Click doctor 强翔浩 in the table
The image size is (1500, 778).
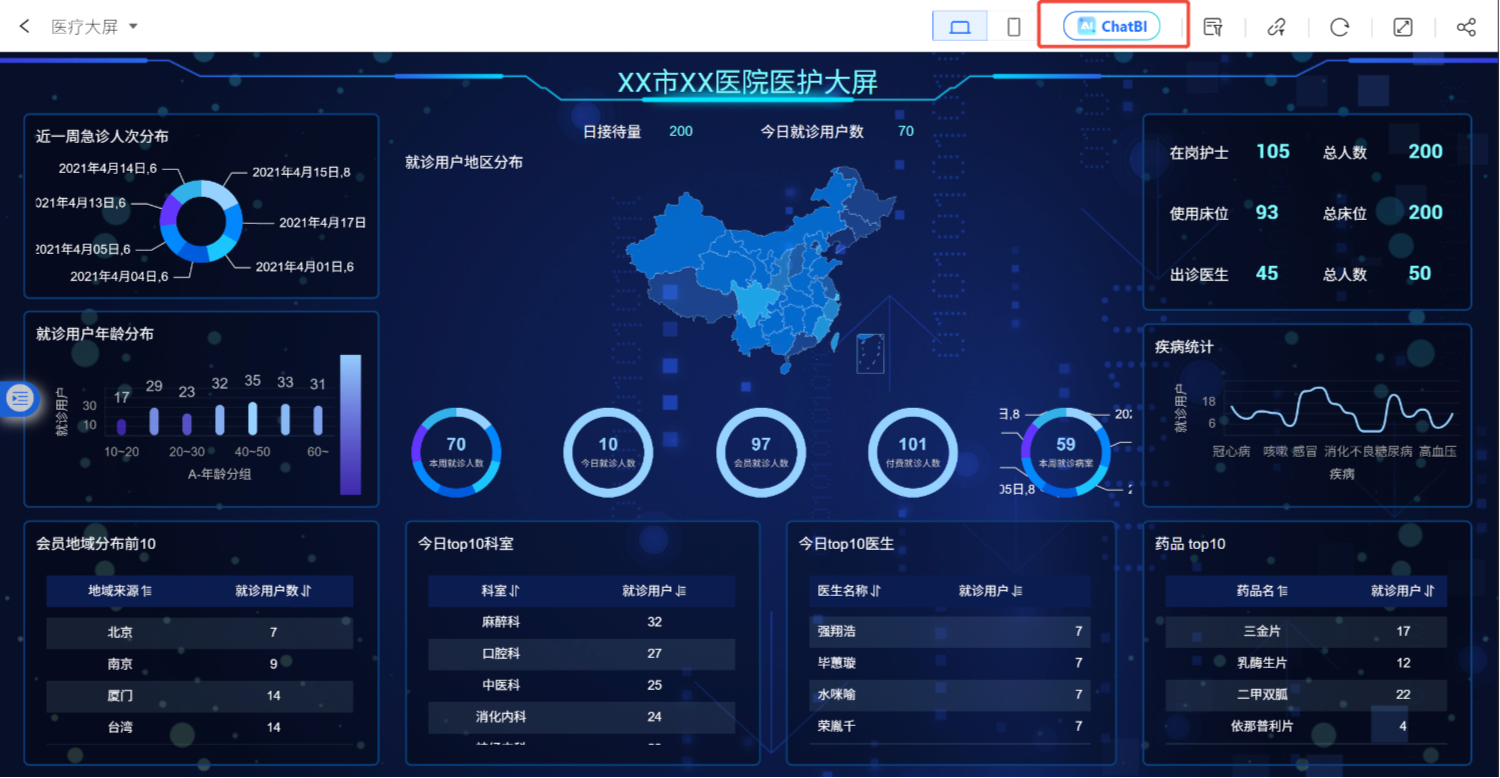(x=836, y=631)
